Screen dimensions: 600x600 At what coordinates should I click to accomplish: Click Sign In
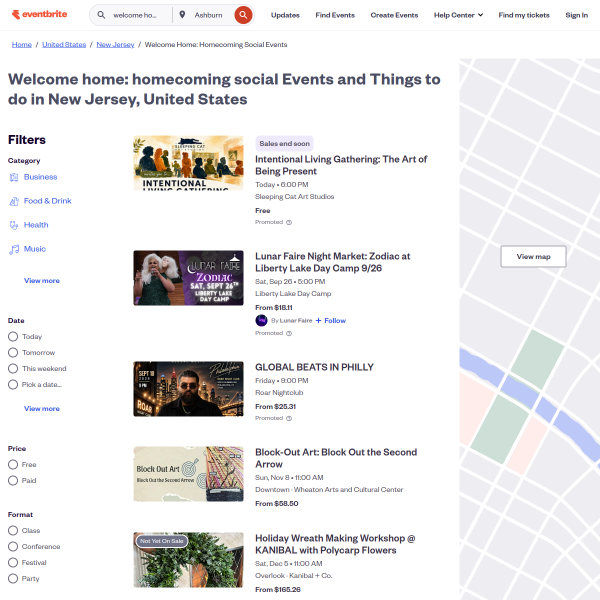[576, 15]
